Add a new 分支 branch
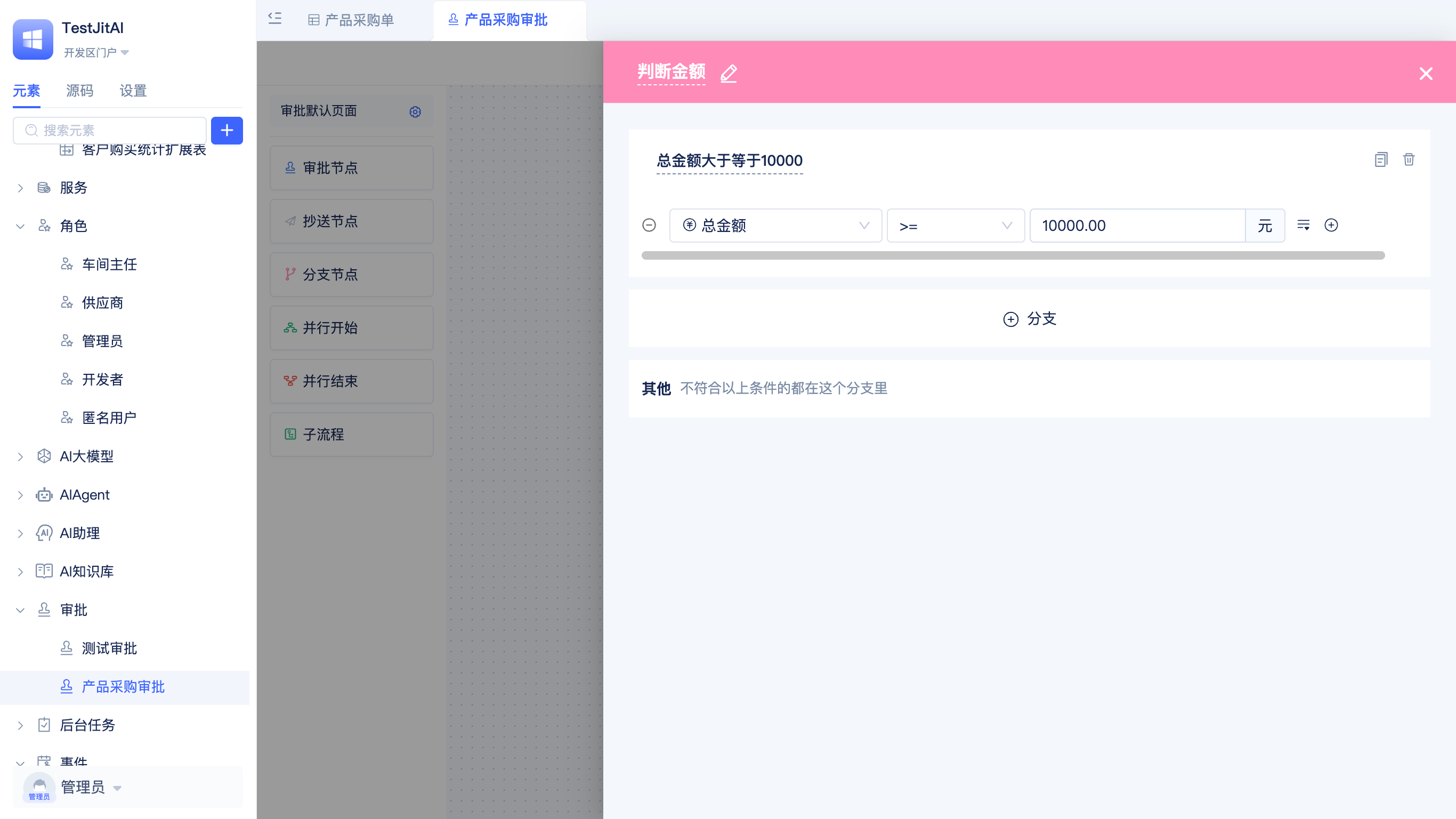The width and height of the screenshot is (1456, 819). 1029,318
